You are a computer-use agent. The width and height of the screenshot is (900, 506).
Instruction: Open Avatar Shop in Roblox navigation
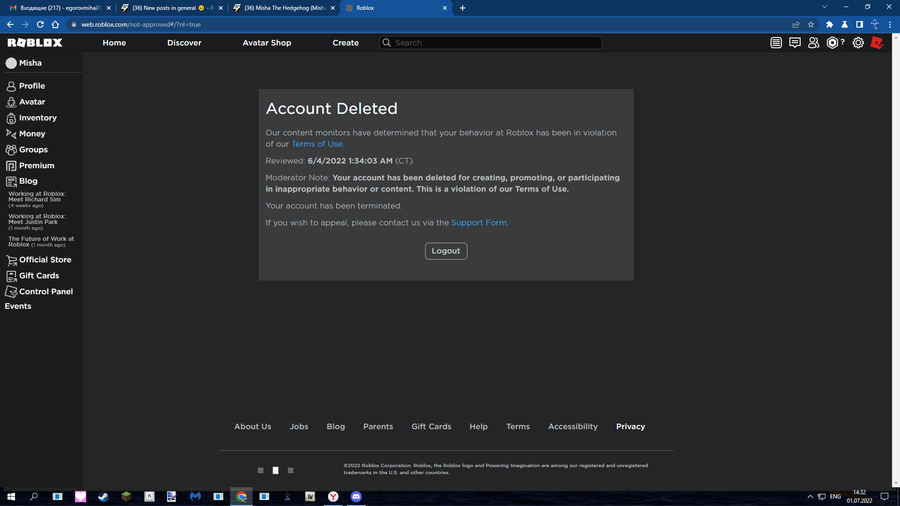[267, 42]
